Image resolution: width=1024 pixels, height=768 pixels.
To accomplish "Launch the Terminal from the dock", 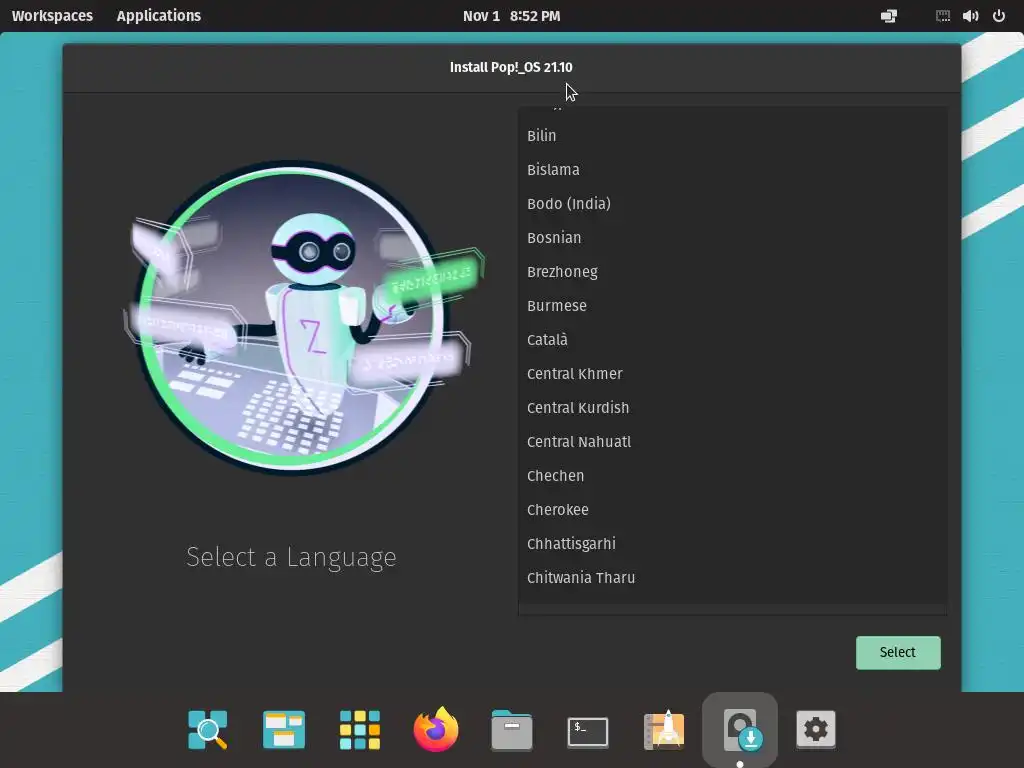I will [x=588, y=731].
